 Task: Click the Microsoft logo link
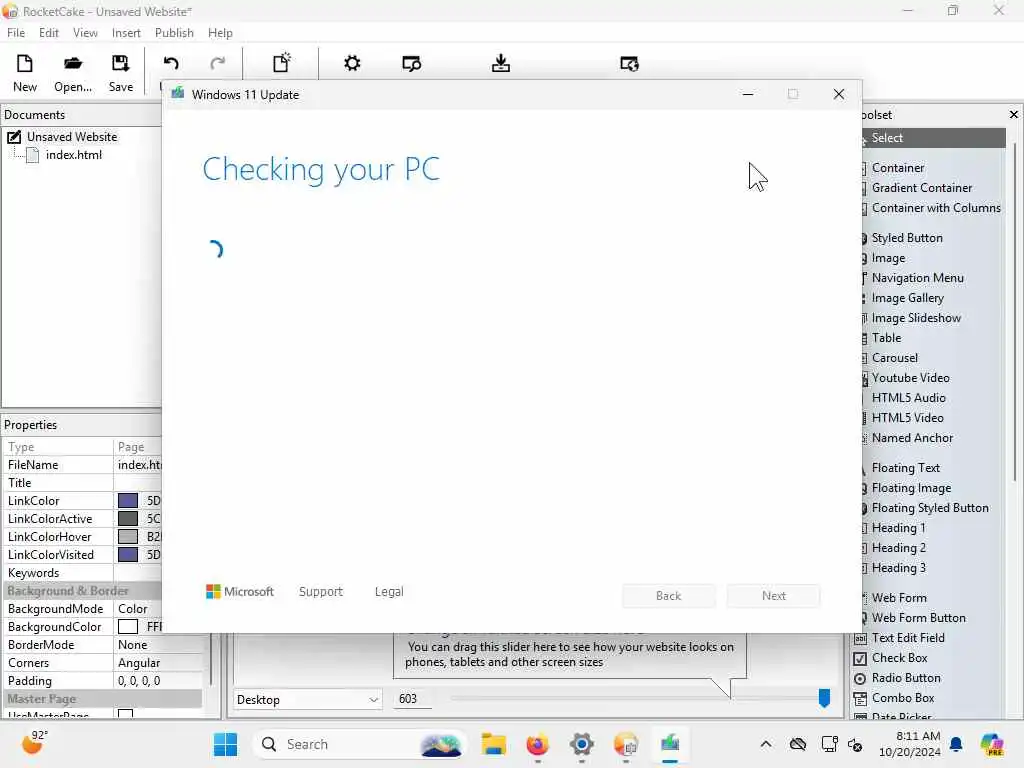pyautogui.click(x=240, y=591)
